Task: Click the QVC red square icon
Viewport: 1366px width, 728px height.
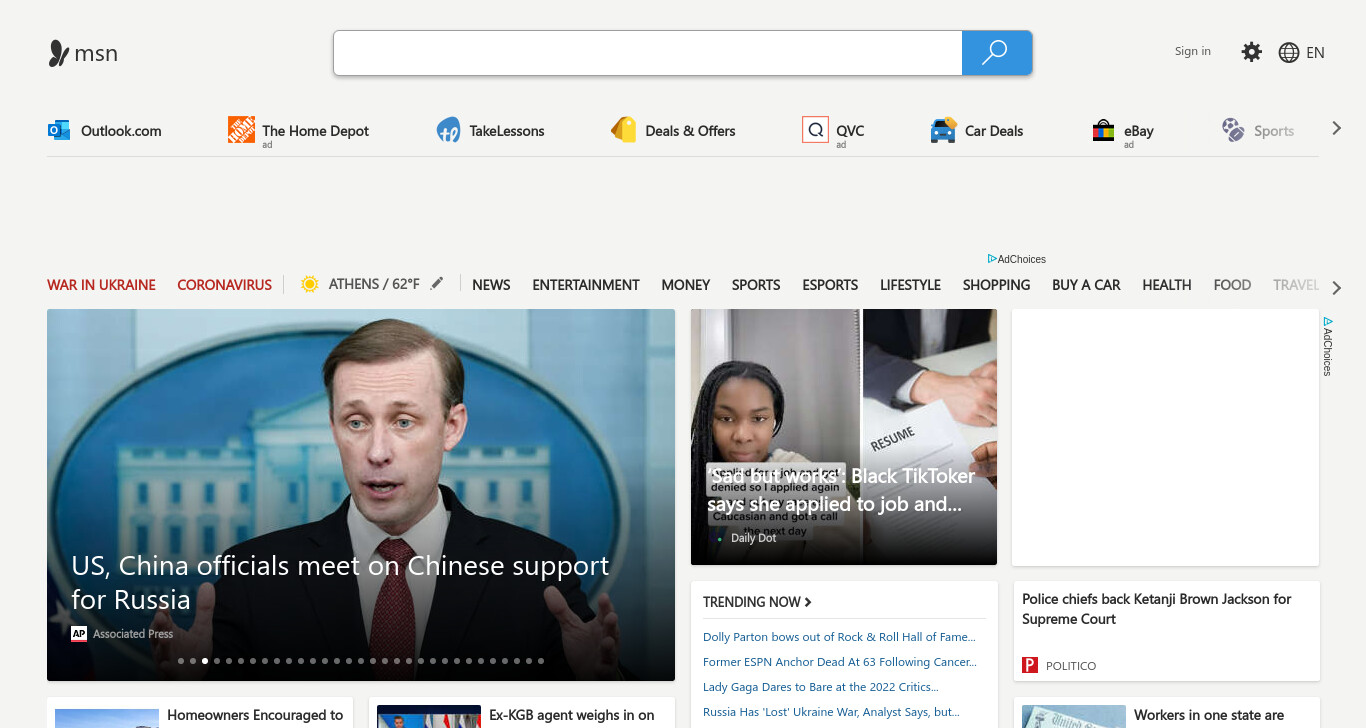Action: [815, 130]
